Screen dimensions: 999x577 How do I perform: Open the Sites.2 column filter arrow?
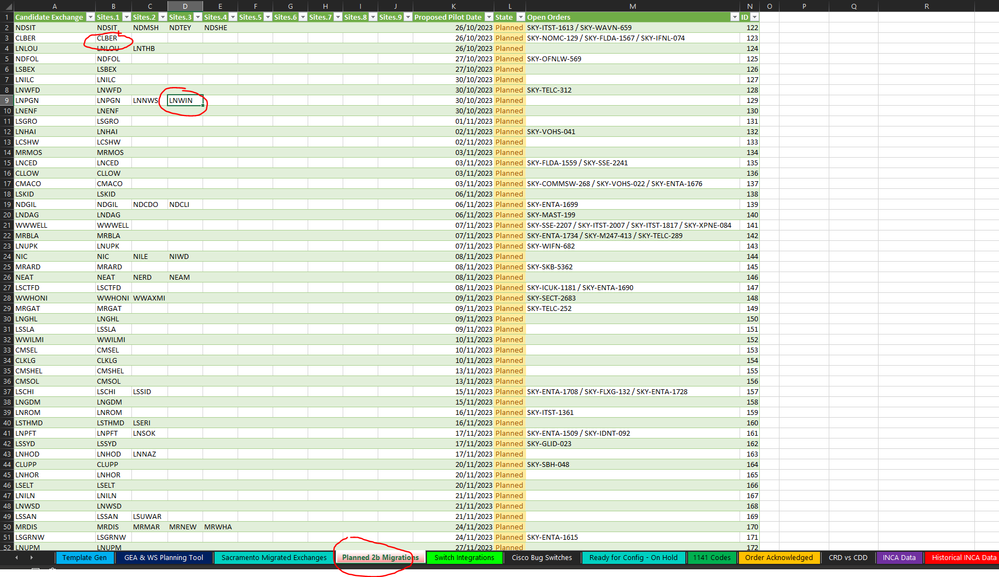[162, 17]
